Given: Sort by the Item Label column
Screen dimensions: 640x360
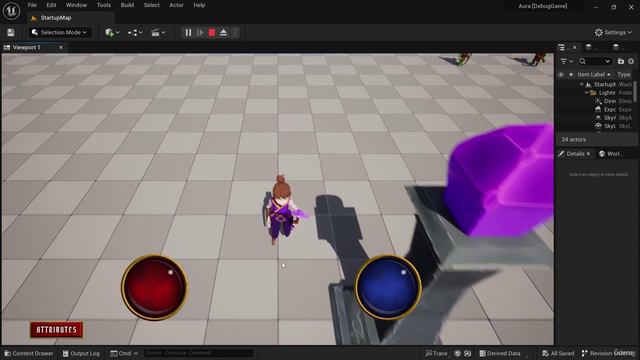Looking at the screenshot, I should pyautogui.click(x=593, y=75).
